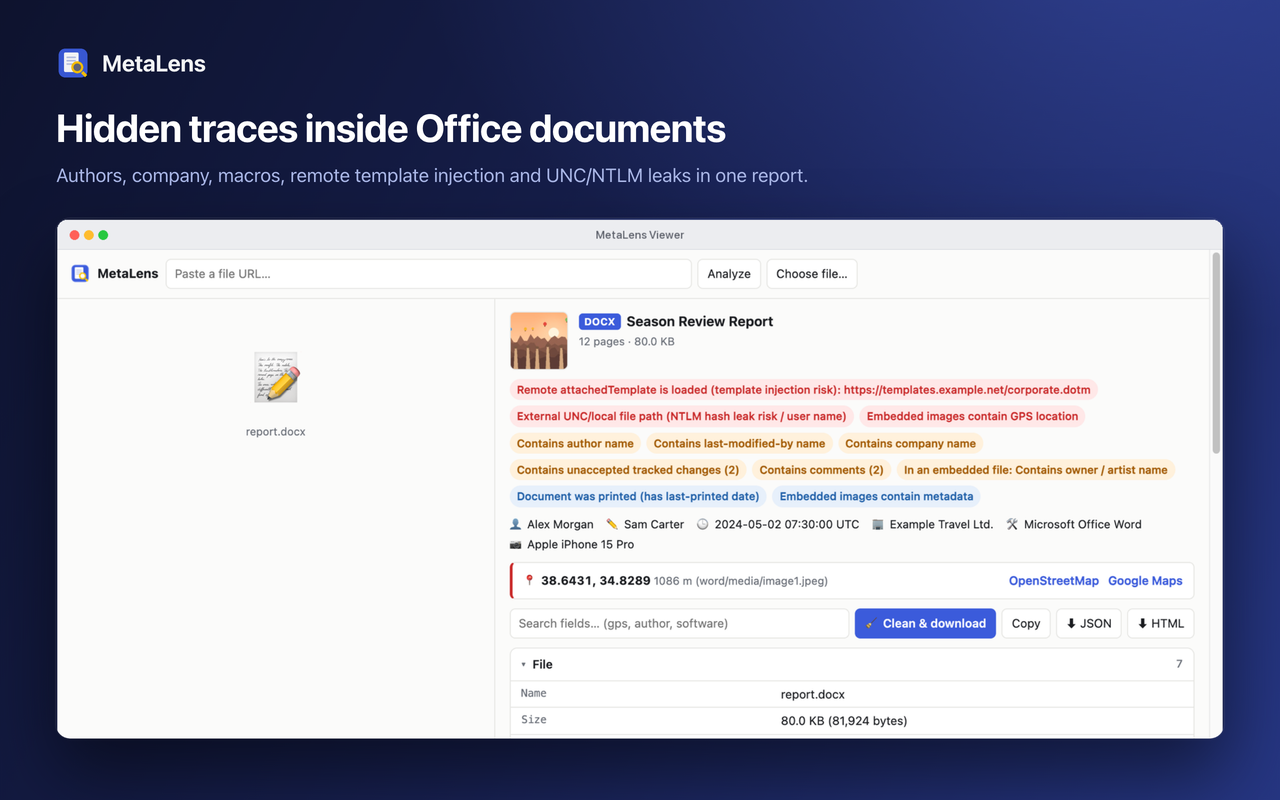Export the report as JSON

(x=1089, y=623)
